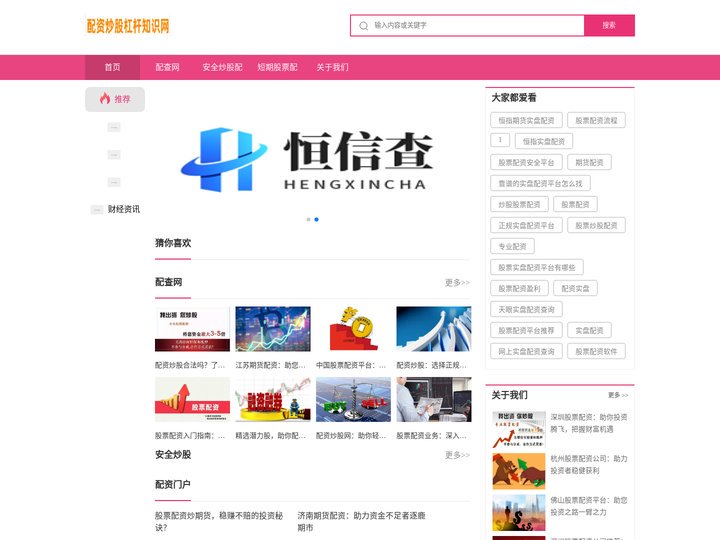The width and height of the screenshot is (720, 540).
Task: Select the 推荐 sidebar button
Action: 115,99
